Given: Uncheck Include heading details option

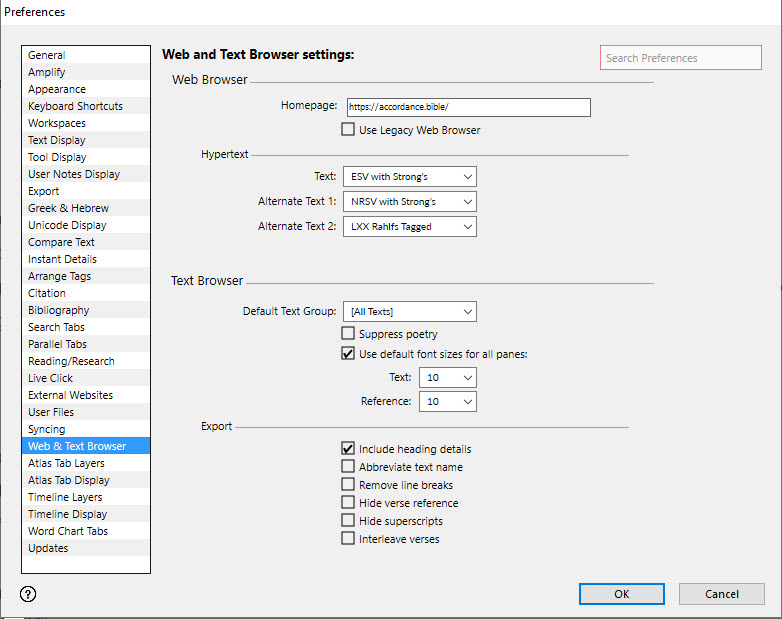Looking at the screenshot, I should click(348, 450).
